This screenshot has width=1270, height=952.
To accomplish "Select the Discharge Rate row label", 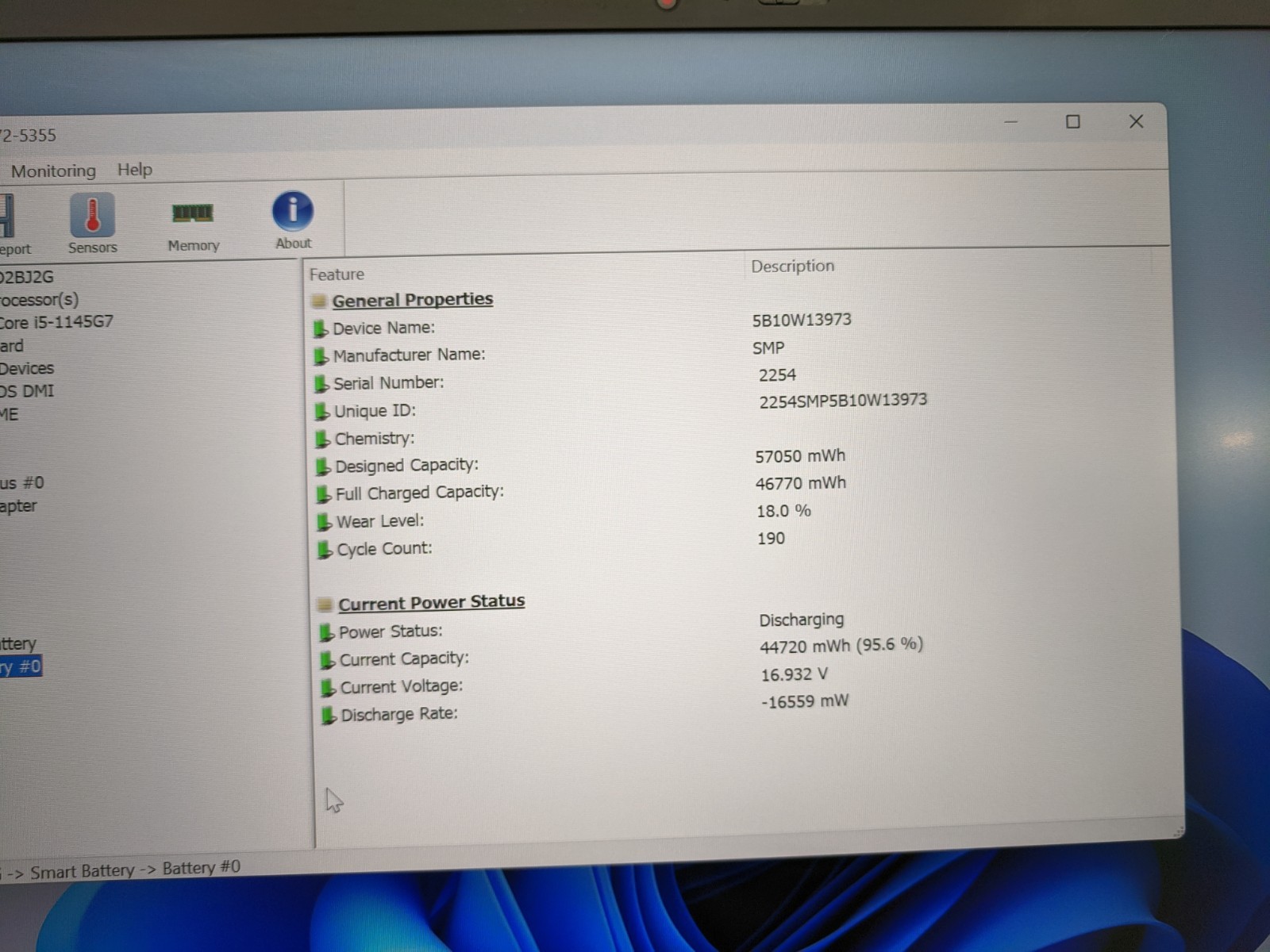I will click(399, 714).
